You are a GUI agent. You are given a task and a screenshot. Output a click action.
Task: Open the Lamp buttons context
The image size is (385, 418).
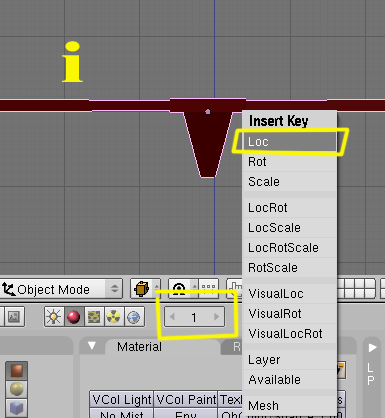pos(54,317)
